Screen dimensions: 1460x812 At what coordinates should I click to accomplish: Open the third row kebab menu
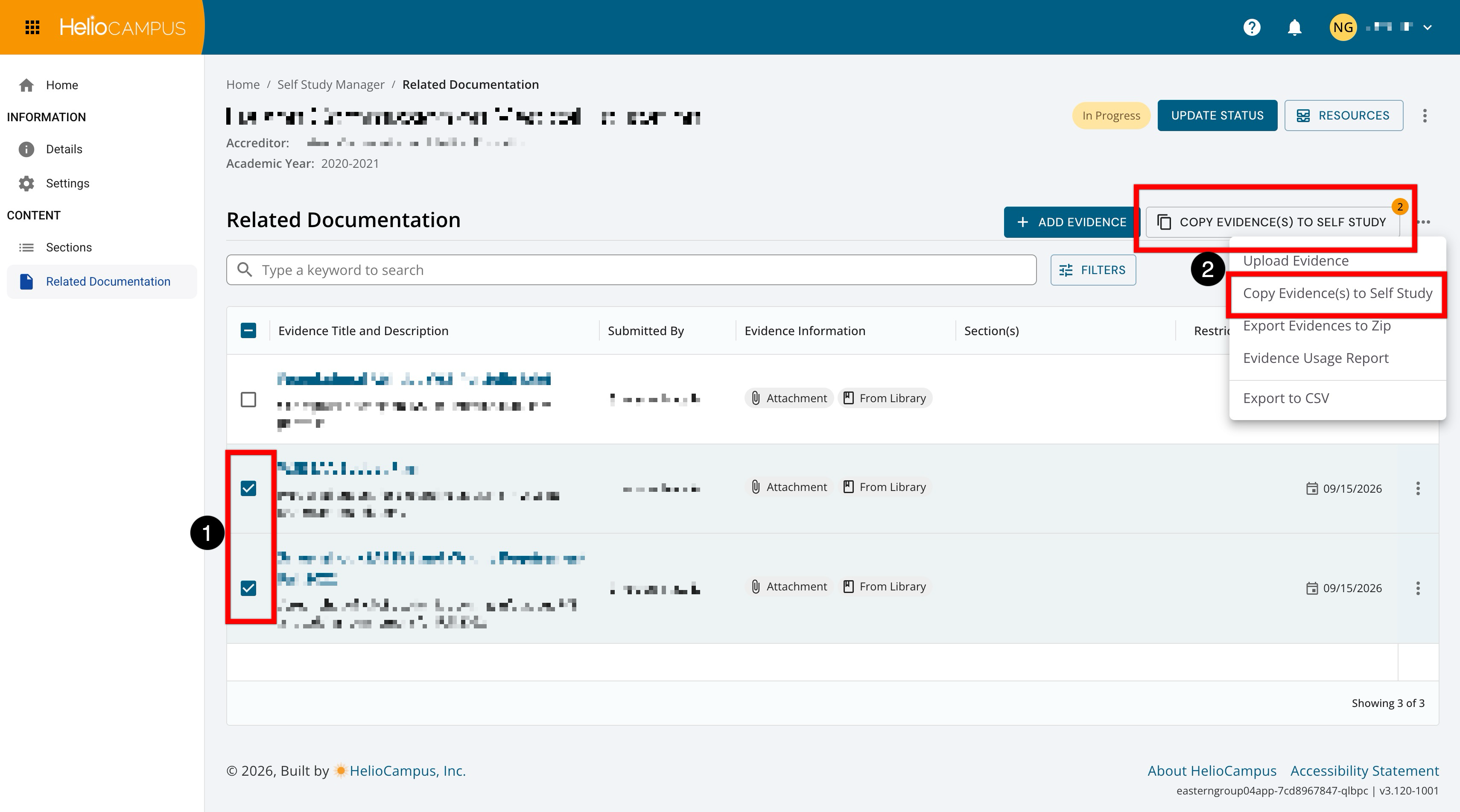(x=1417, y=588)
